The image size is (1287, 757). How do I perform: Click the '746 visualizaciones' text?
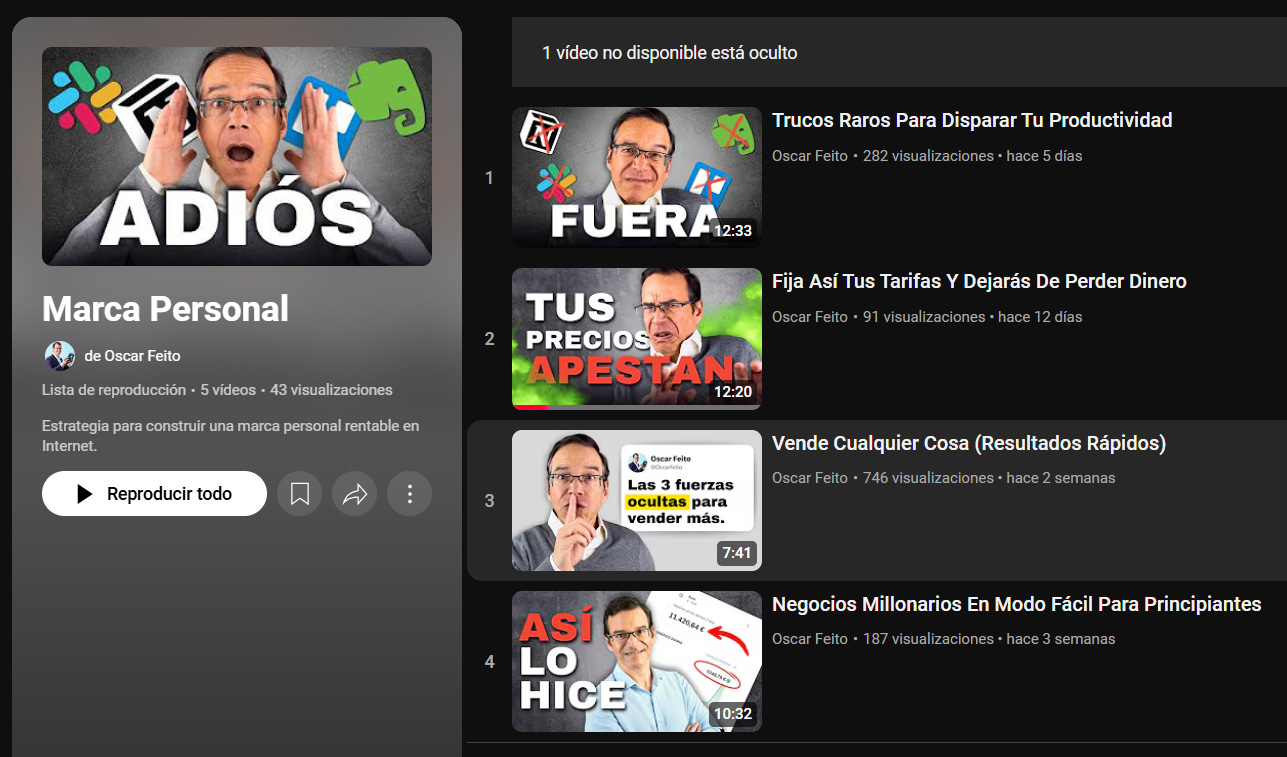(x=928, y=478)
